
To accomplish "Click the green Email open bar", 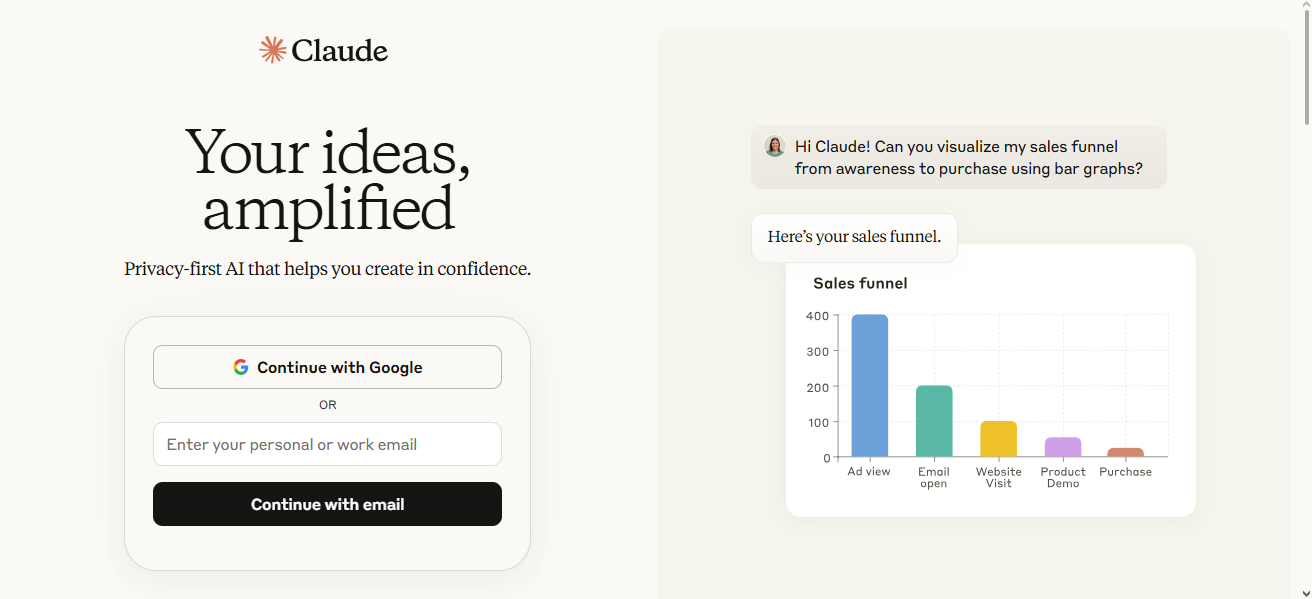I will click(934, 421).
